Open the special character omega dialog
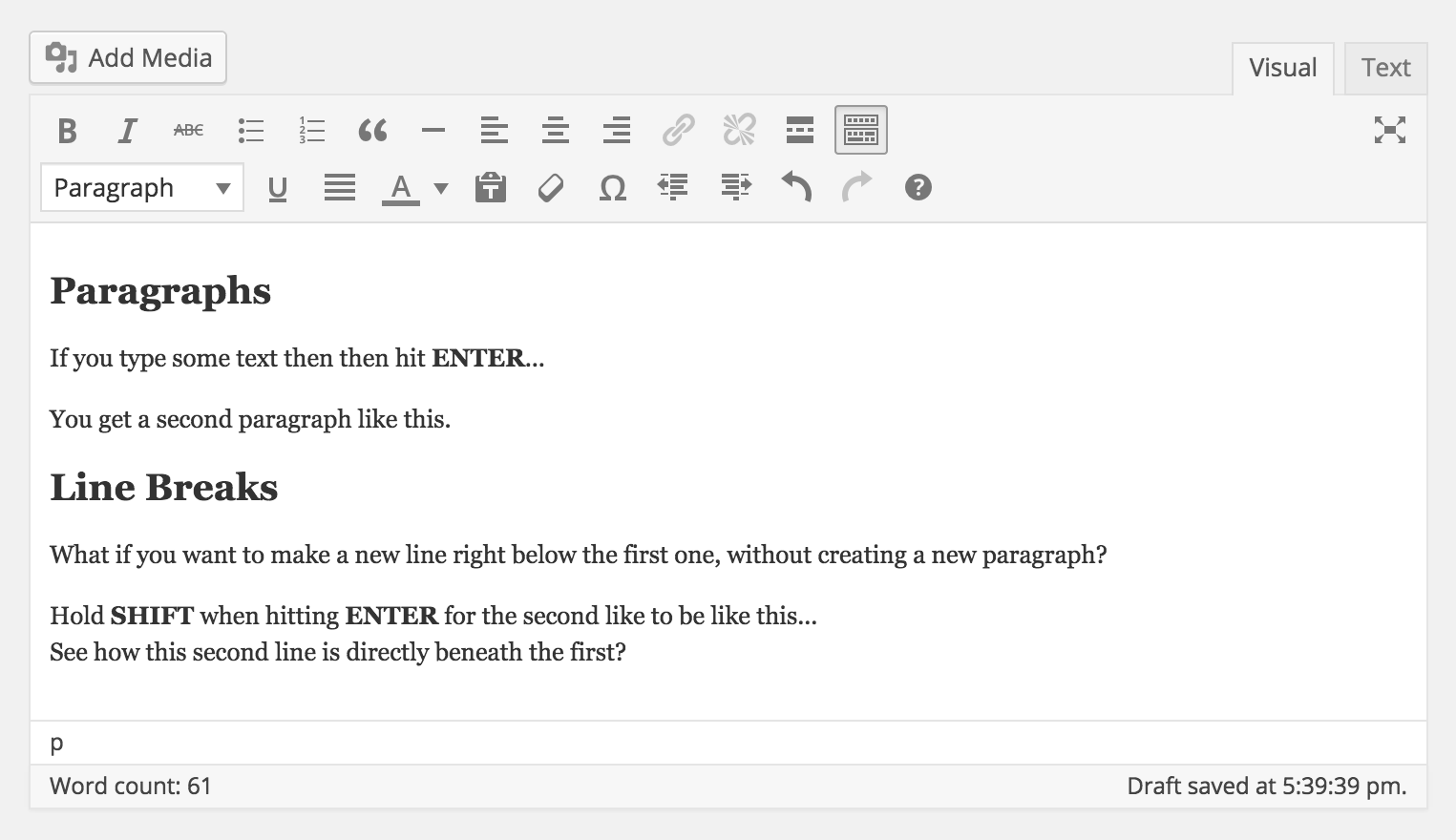Image resolution: width=1456 pixels, height=840 pixels. coord(612,188)
